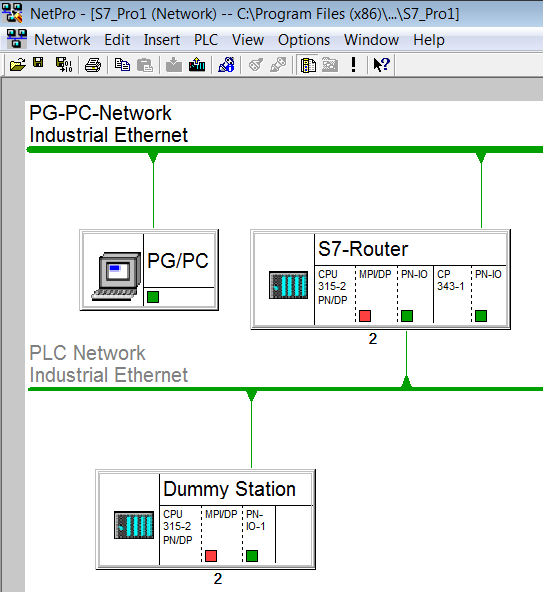Select the PLC Network green bus line
The height and width of the screenshot is (592, 543).
pos(285,389)
